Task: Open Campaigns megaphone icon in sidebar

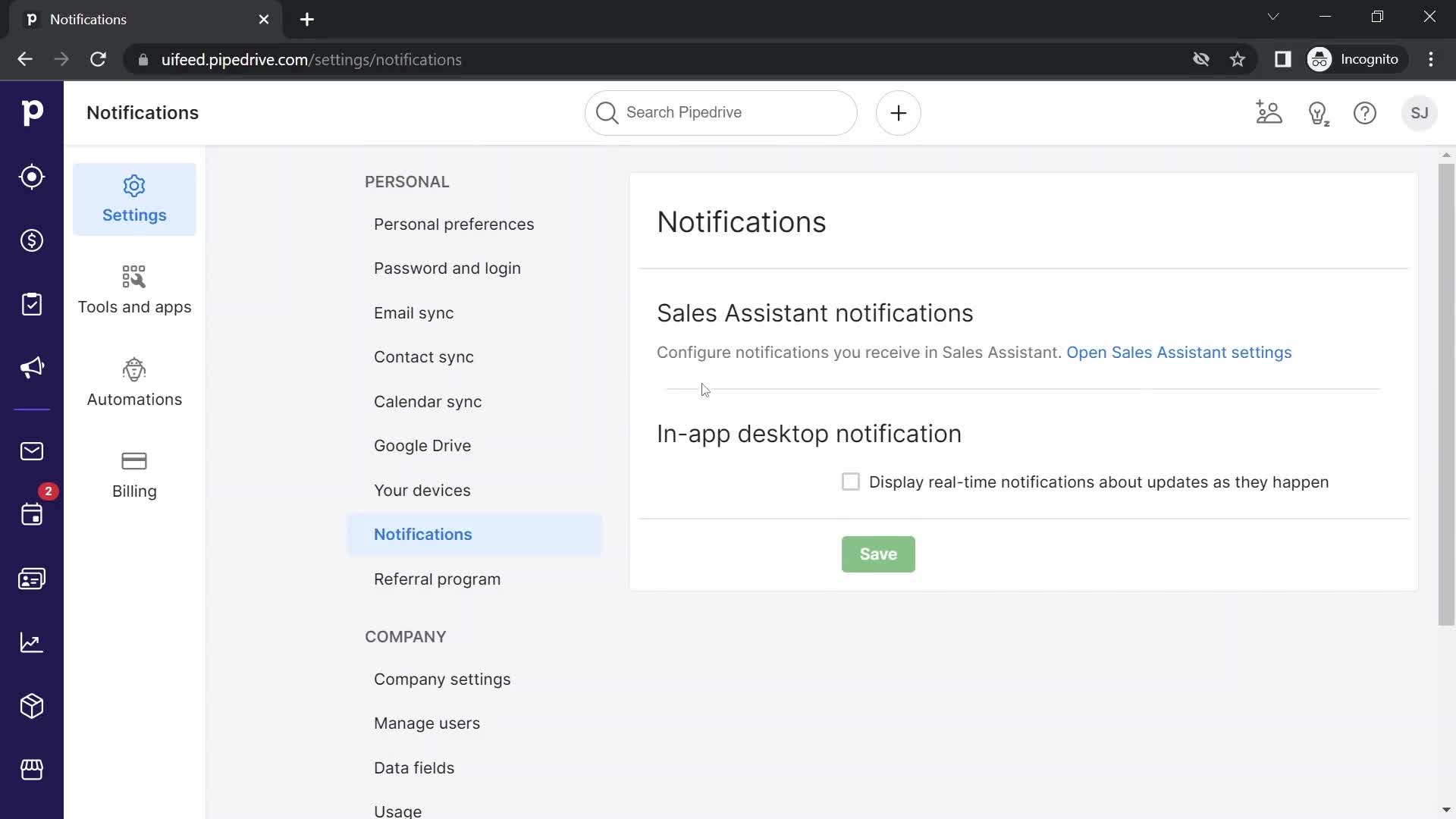Action: point(32,368)
